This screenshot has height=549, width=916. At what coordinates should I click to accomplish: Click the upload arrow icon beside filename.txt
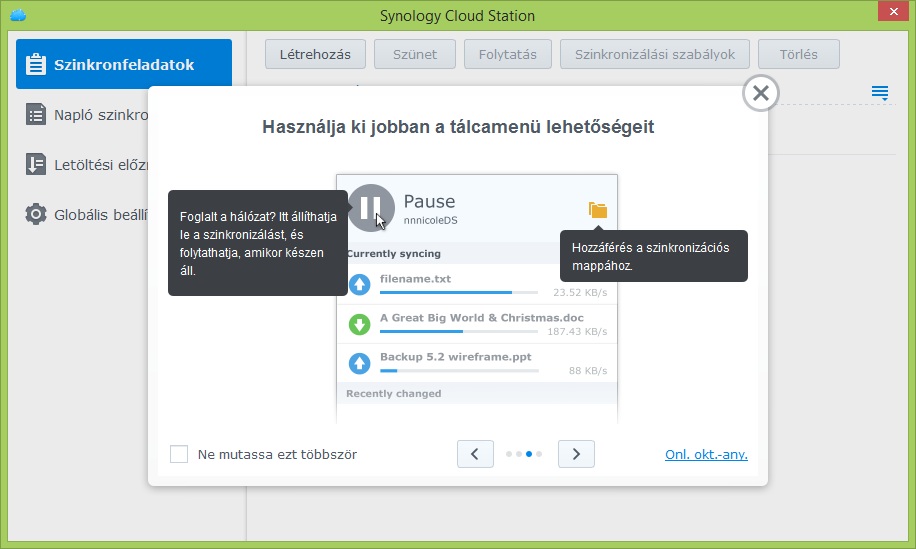(360, 284)
